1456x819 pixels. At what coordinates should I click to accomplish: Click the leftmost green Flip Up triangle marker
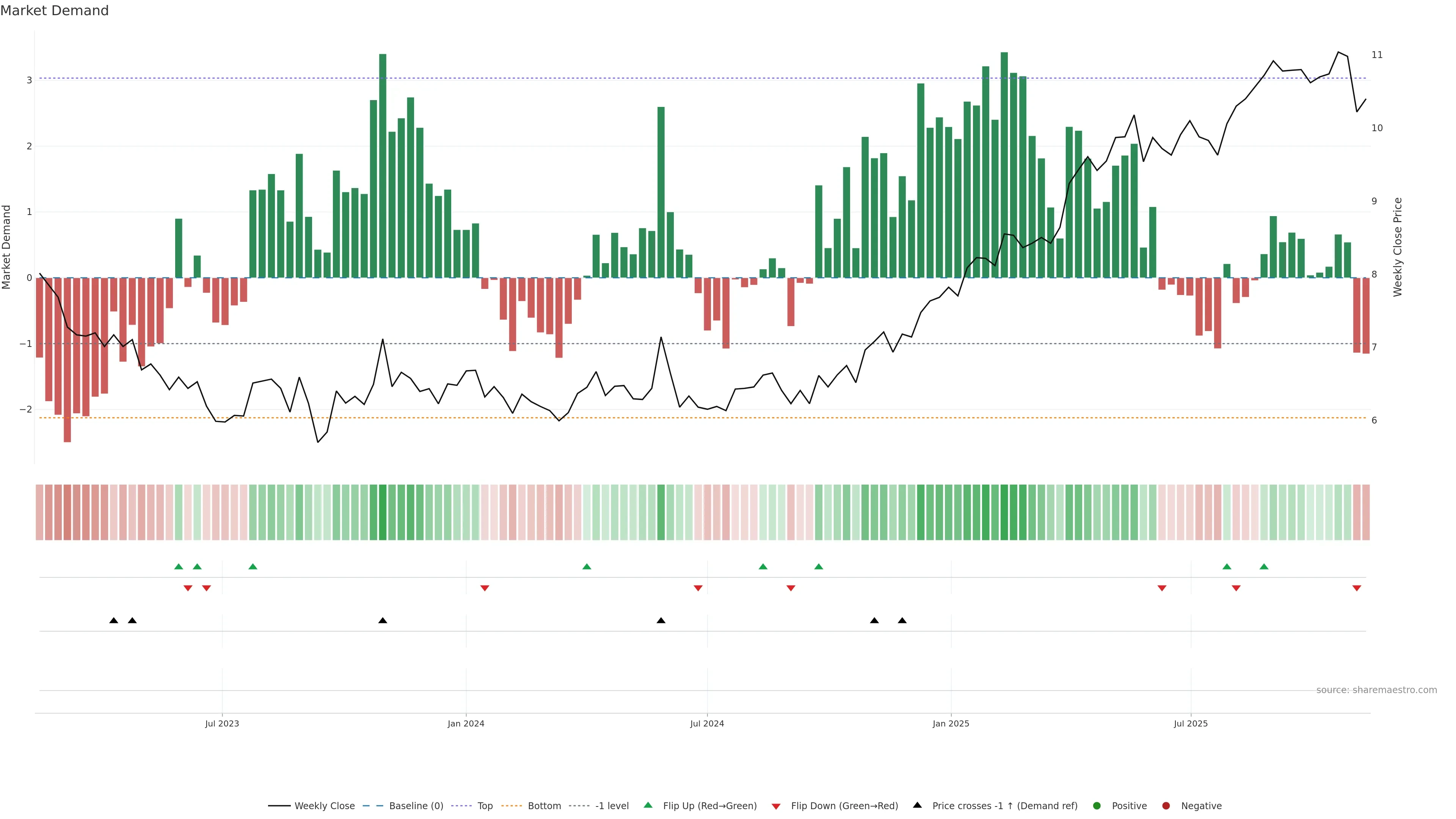click(179, 566)
